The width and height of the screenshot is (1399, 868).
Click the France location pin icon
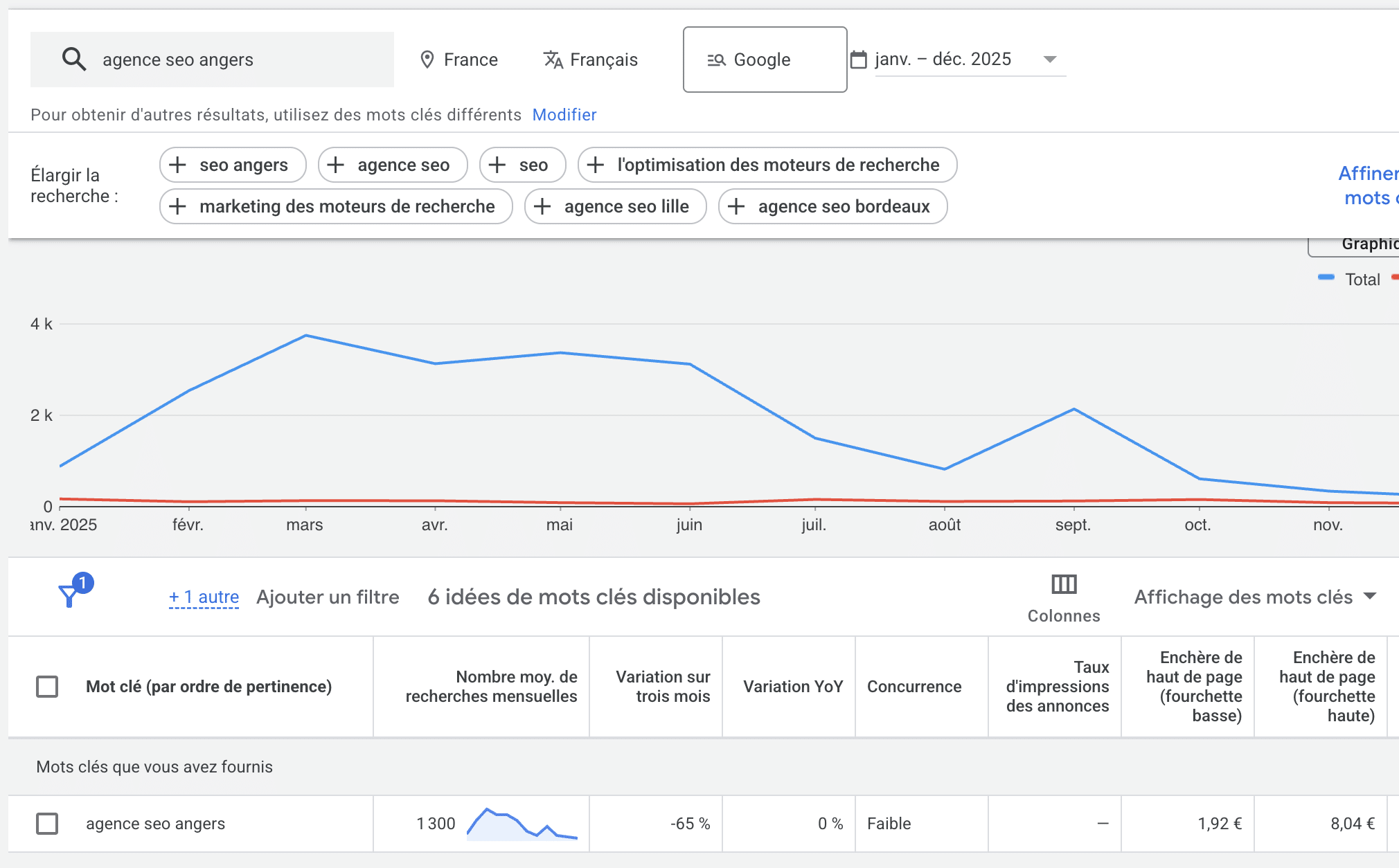coord(427,60)
